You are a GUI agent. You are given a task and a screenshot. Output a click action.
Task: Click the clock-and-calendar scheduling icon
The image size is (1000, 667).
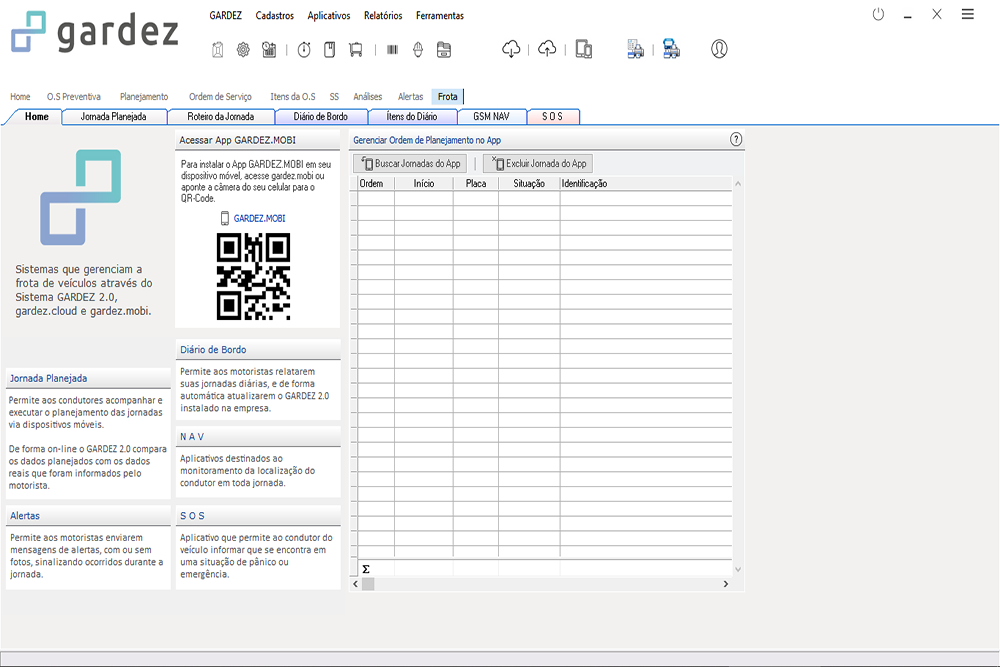point(269,50)
